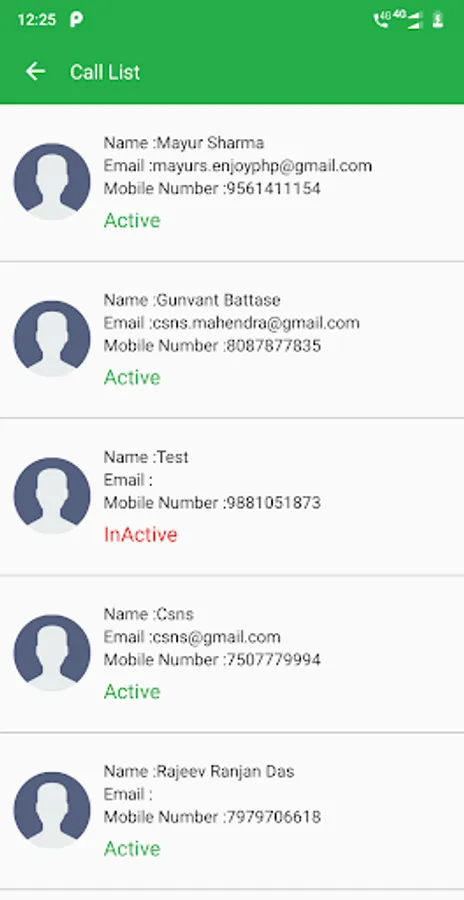This screenshot has width=464, height=900.
Task: Tap the red InActive status of Test
Action: (141, 534)
